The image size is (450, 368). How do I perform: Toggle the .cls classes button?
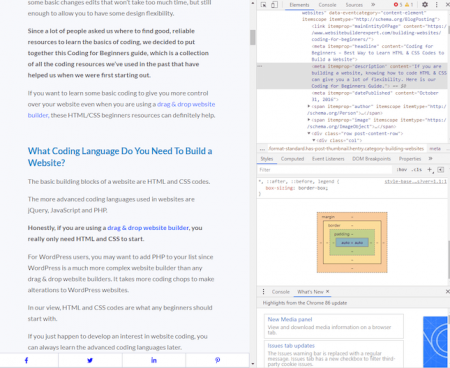(417, 170)
